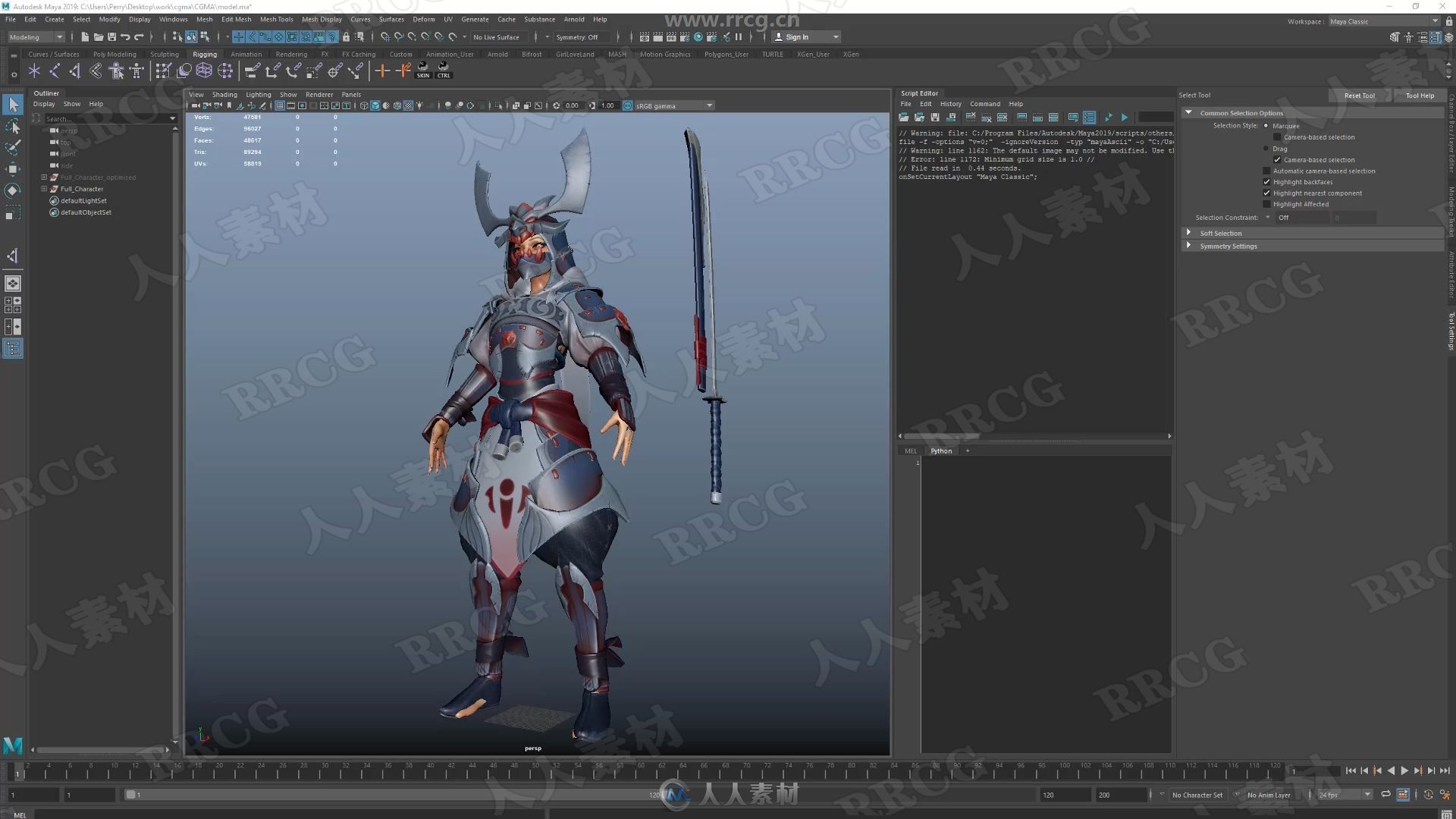Viewport: 1456px width, 819px height.
Task: Open the 24 fps frame rate dropdown
Action: [1345, 795]
